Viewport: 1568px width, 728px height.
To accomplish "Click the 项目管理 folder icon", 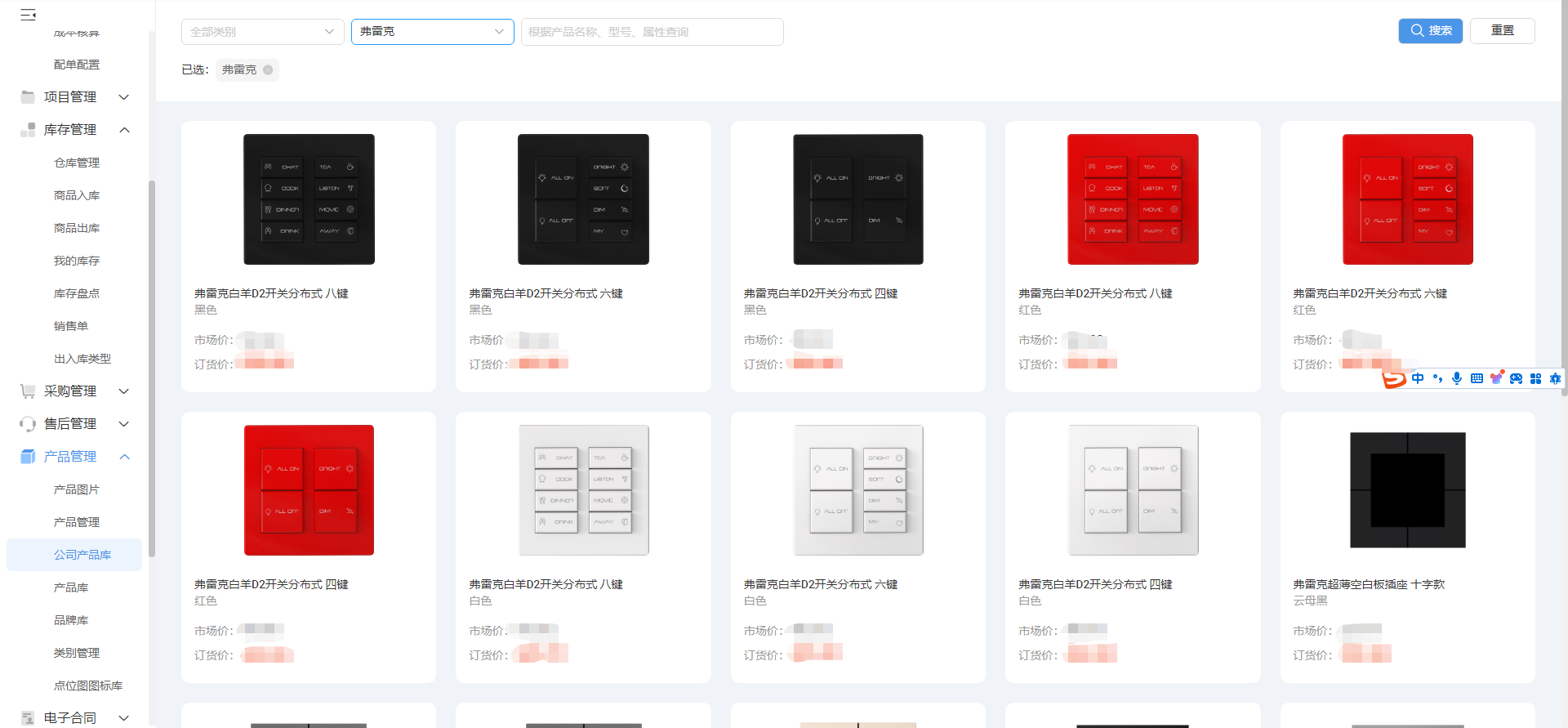I will pyautogui.click(x=28, y=97).
